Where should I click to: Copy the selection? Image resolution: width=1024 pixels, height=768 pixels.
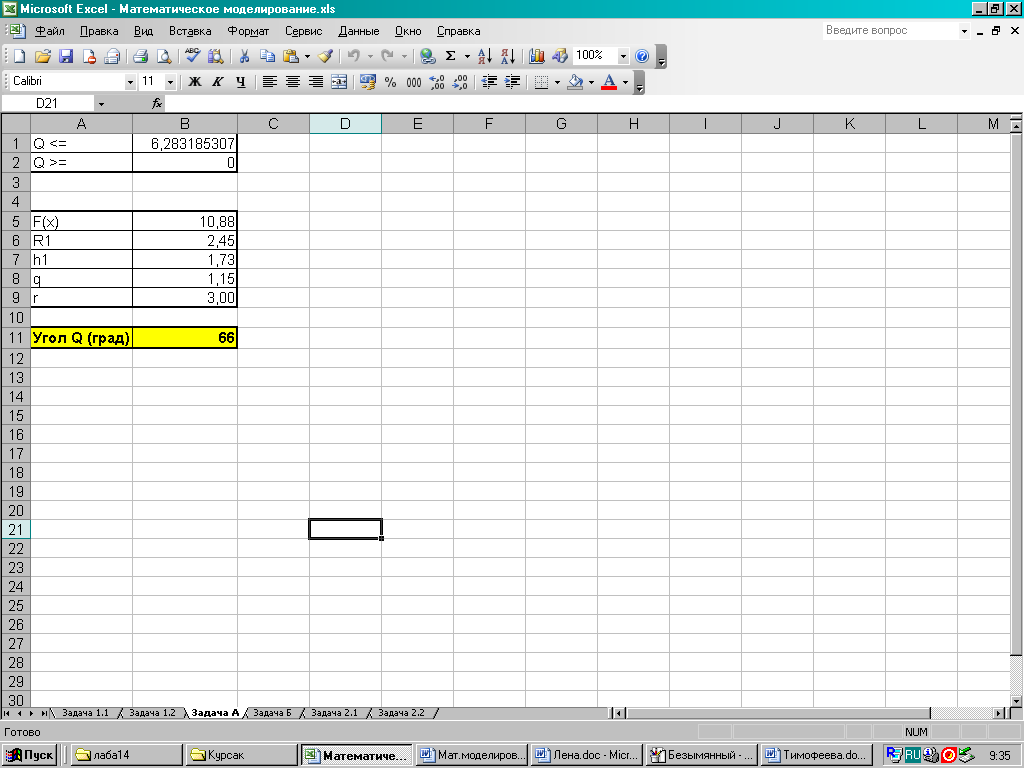[267, 56]
